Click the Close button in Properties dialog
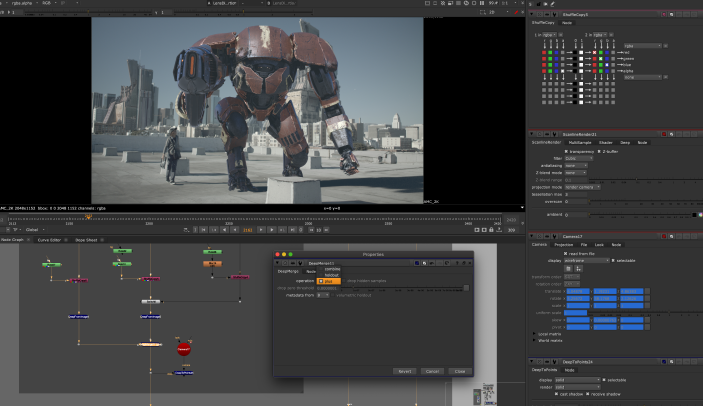This screenshot has width=703, height=406. click(460, 371)
